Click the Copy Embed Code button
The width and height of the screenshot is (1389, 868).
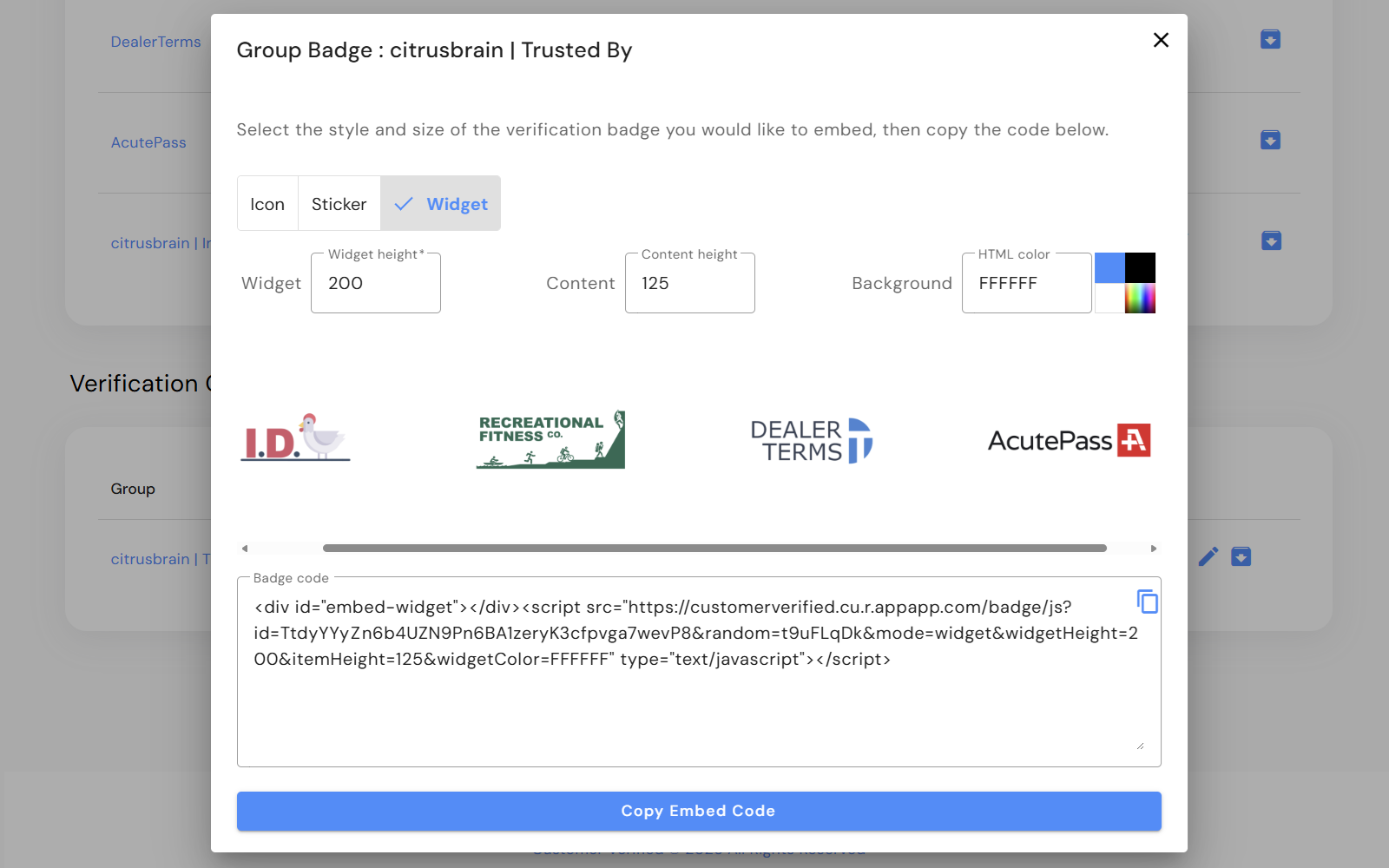pyautogui.click(x=699, y=811)
